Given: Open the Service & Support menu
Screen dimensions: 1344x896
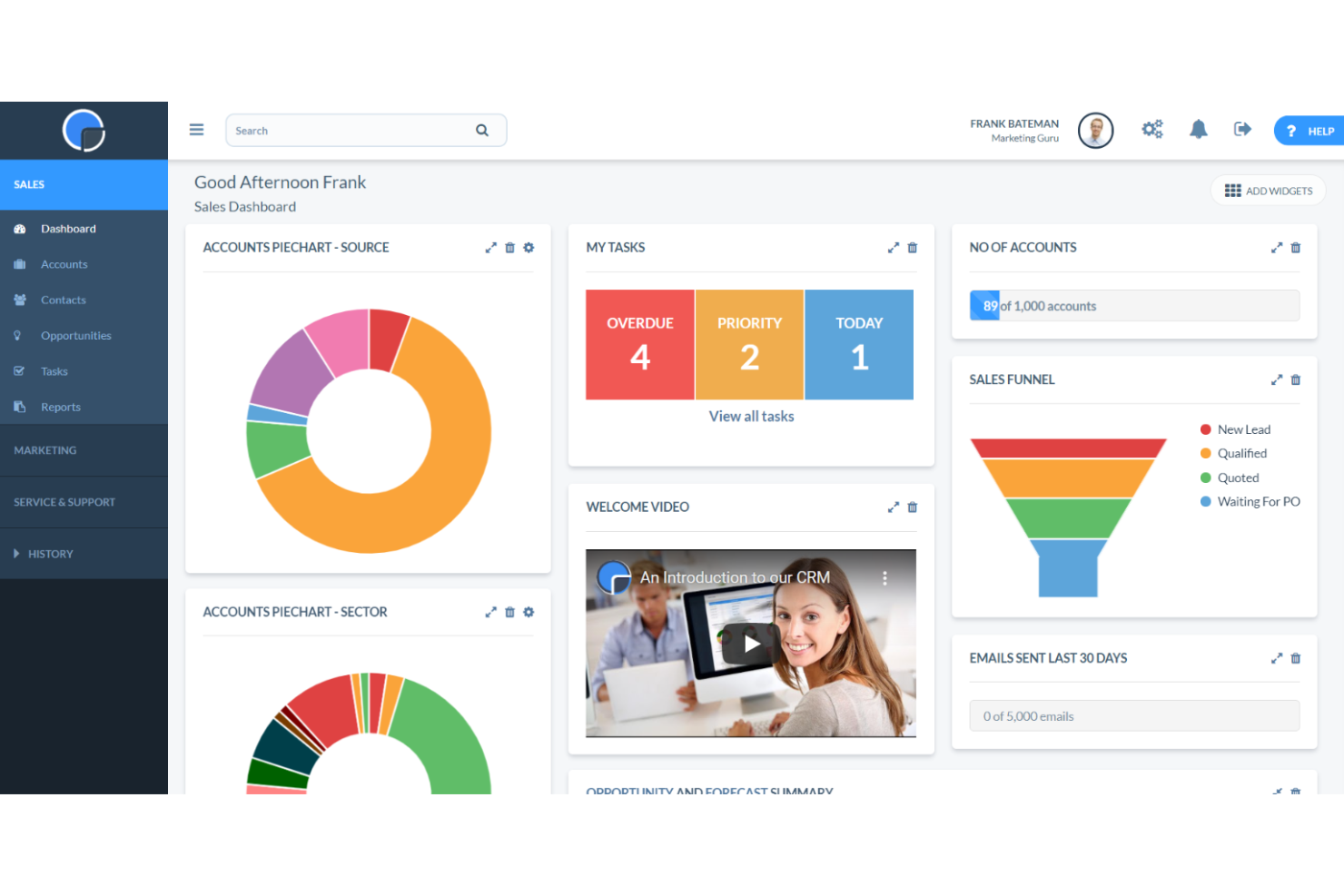Looking at the screenshot, I should tap(64, 501).
